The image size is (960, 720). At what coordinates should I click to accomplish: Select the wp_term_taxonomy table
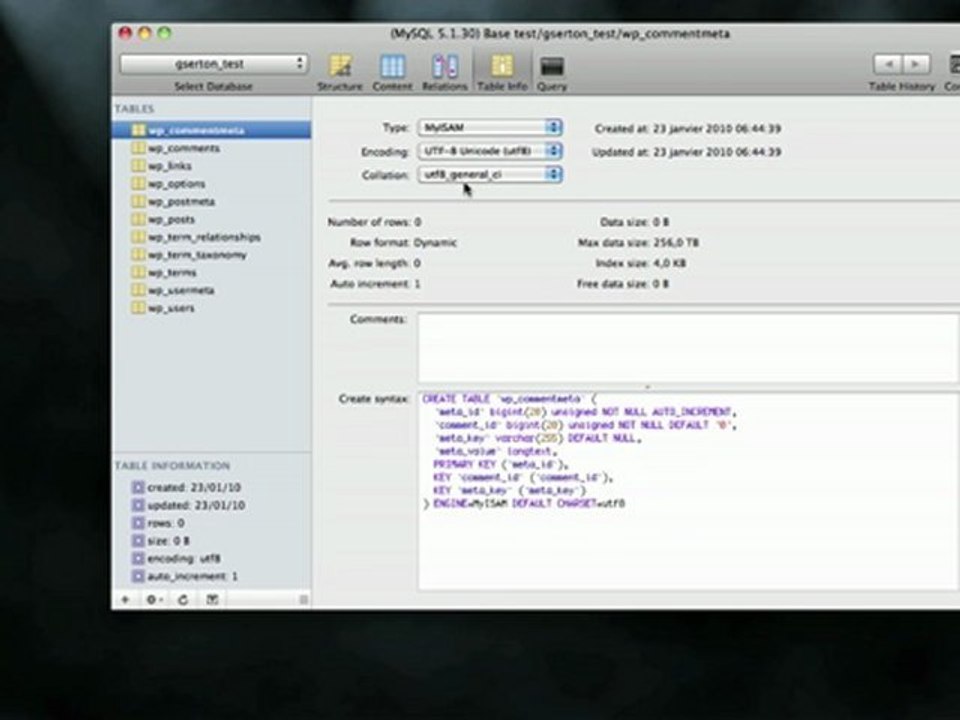pos(211,255)
